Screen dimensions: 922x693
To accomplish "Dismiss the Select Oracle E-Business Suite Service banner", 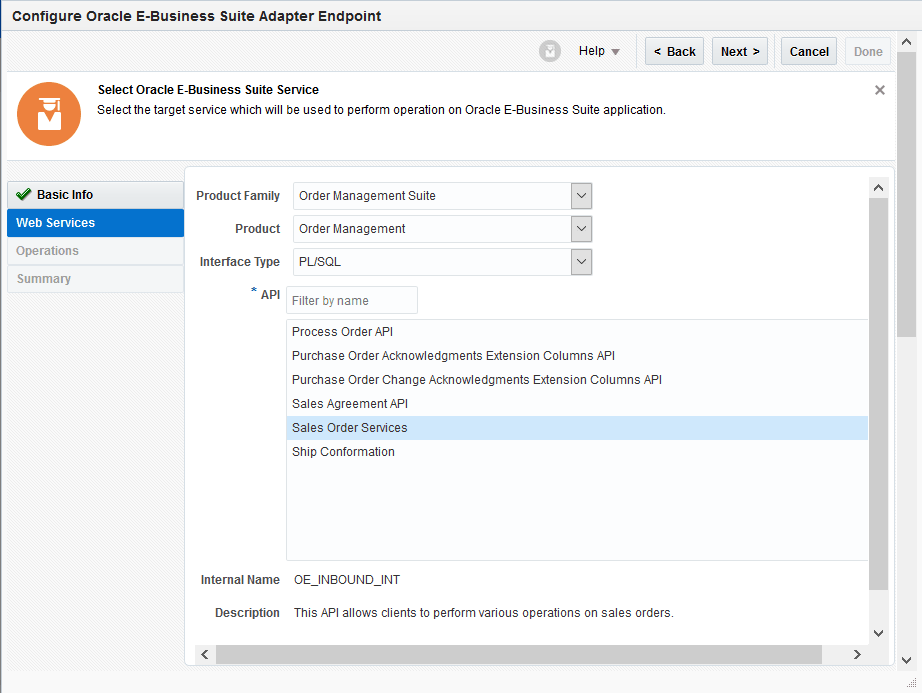I will pos(880,90).
